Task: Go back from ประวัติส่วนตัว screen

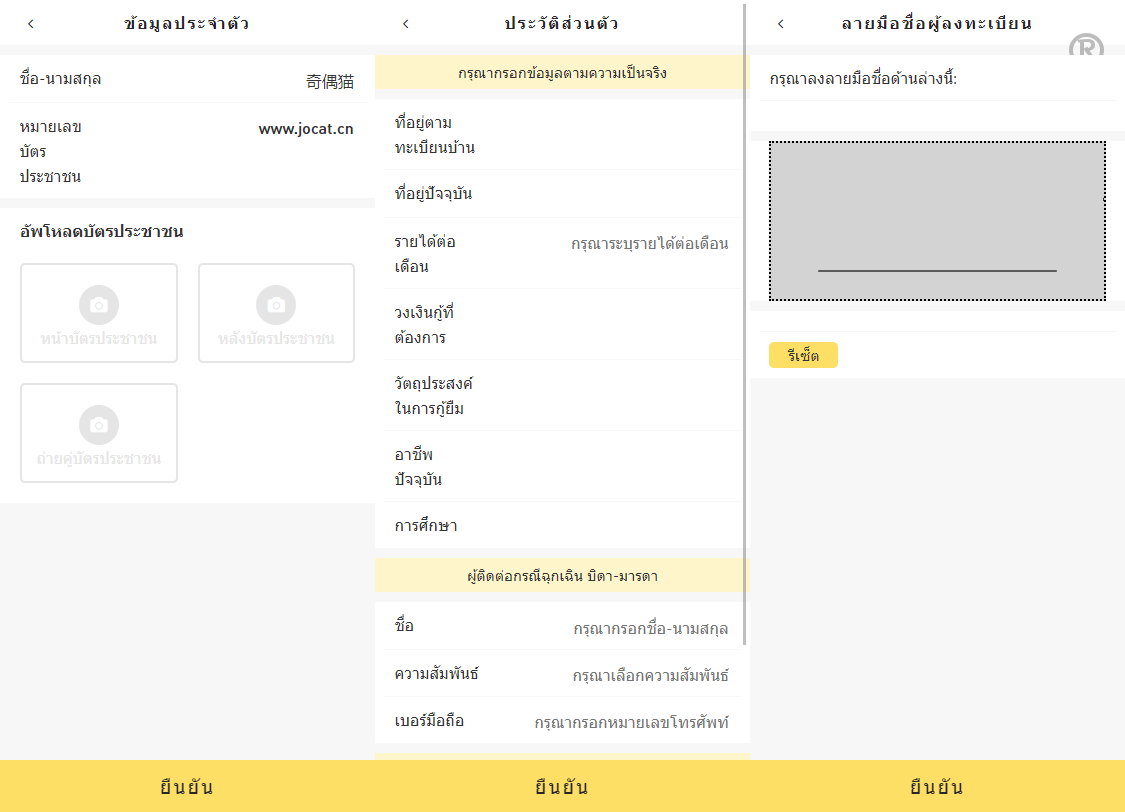Action: pyautogui.click(x=405, y=24)
